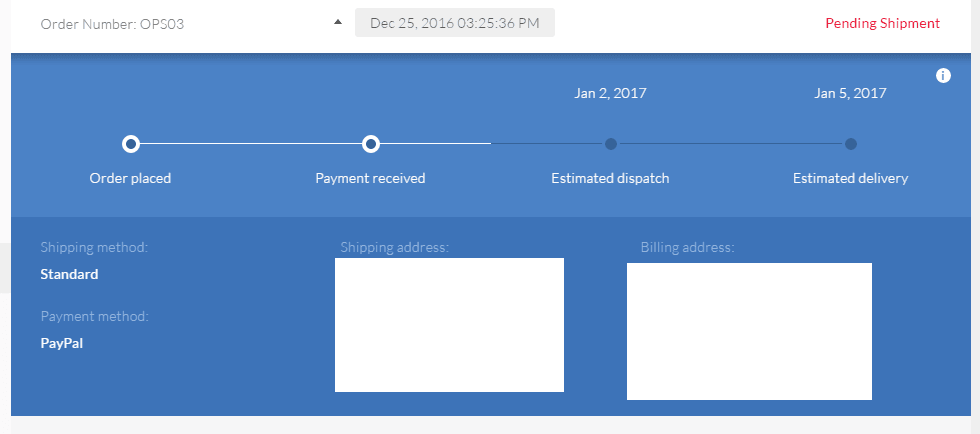
Task: Collapse order details with the up arrow
Action: click(338, 22)
